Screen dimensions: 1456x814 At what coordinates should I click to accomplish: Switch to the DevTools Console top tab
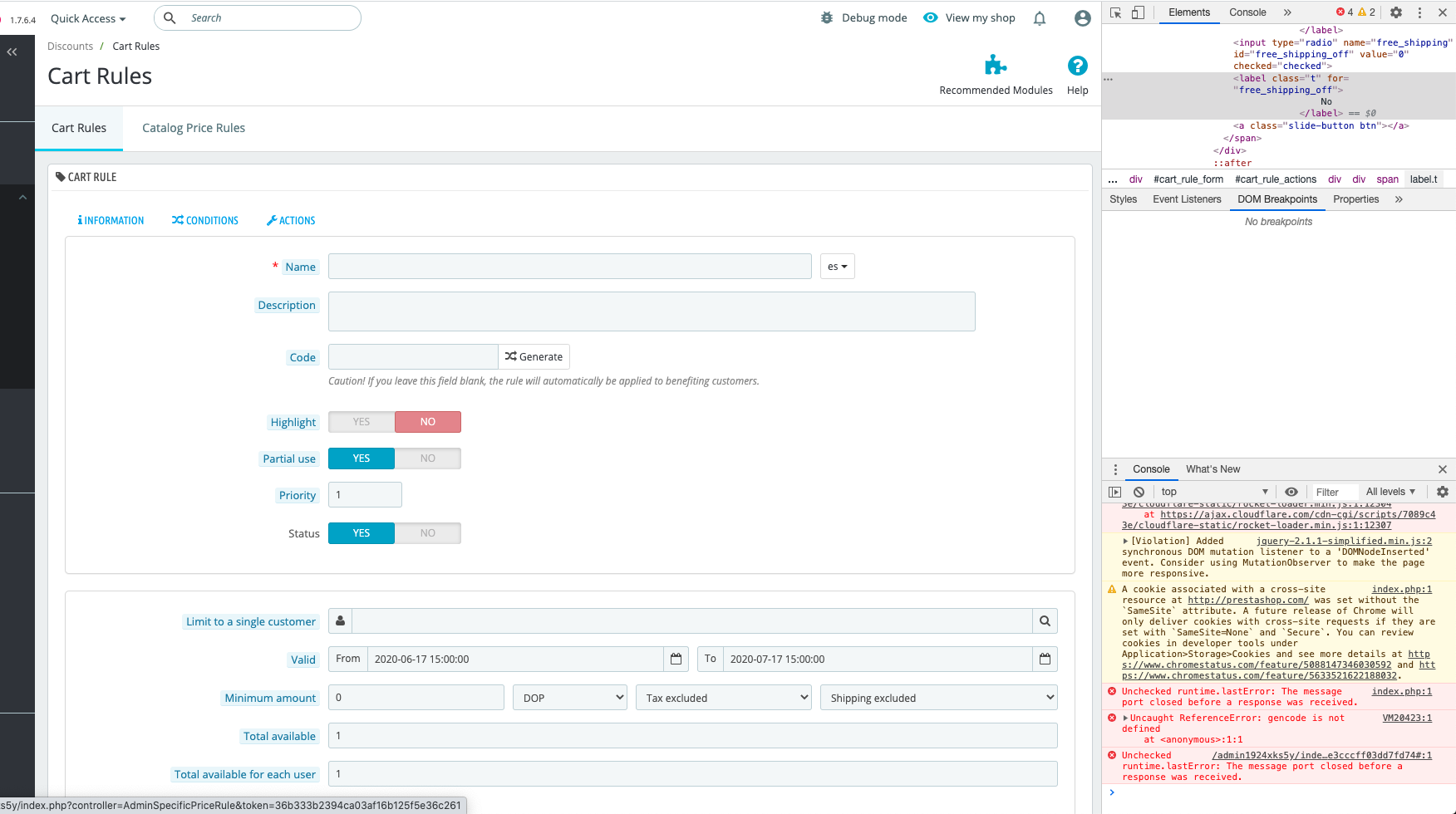click(x=1247, y=12)
